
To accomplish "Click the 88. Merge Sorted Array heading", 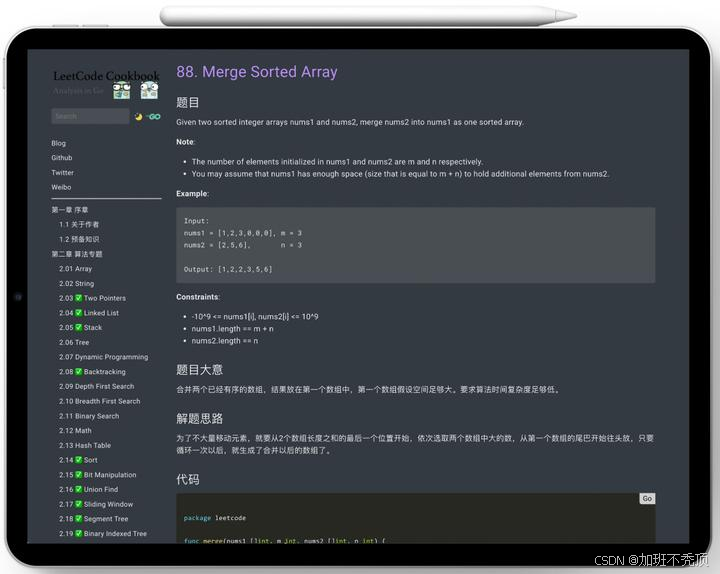I will (x=257, y=72).
